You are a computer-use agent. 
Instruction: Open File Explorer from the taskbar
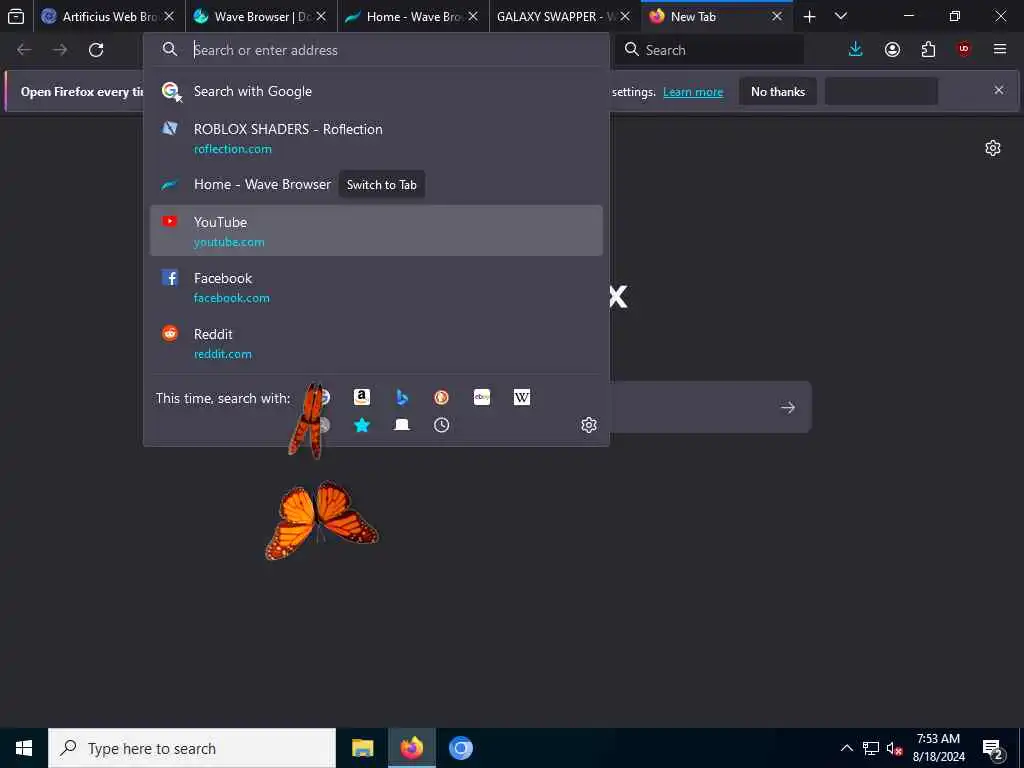(362, 748)
